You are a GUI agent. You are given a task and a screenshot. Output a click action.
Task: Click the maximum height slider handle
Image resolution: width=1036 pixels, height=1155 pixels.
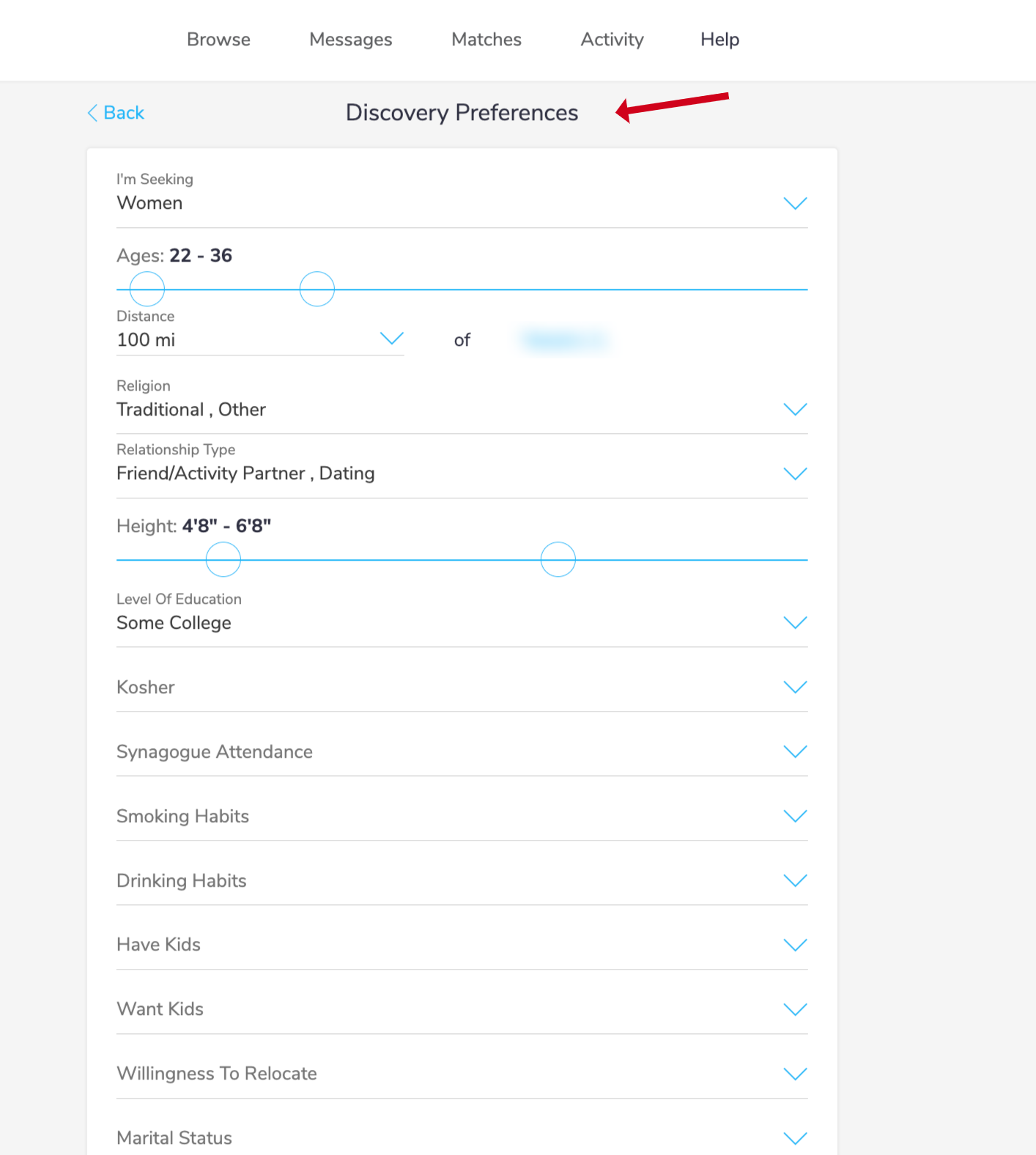[x=558, y=559]
